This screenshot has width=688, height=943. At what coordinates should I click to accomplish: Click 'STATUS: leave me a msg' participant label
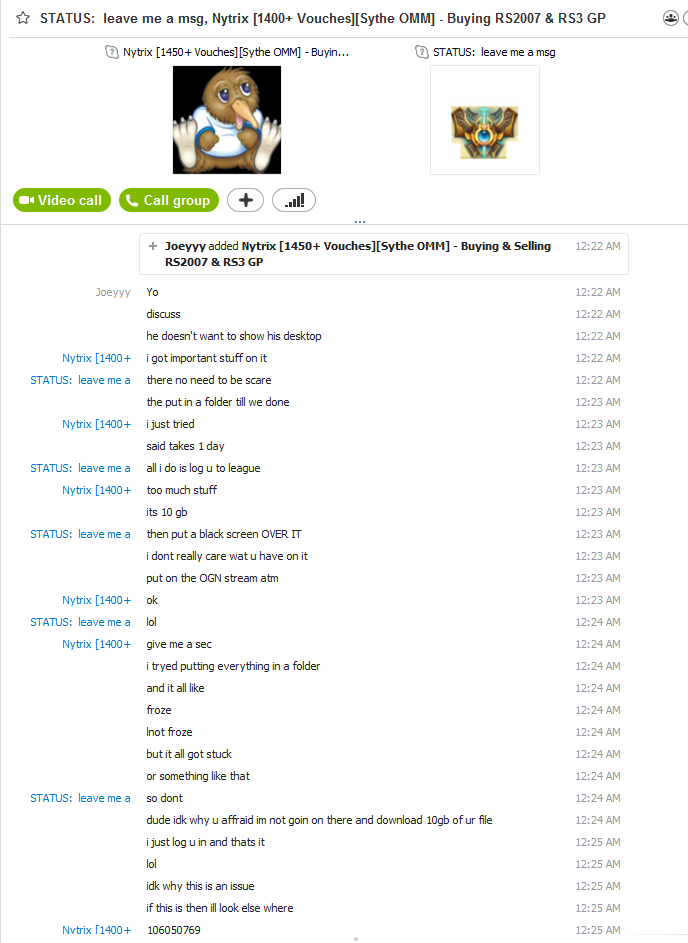pos(494,52)
